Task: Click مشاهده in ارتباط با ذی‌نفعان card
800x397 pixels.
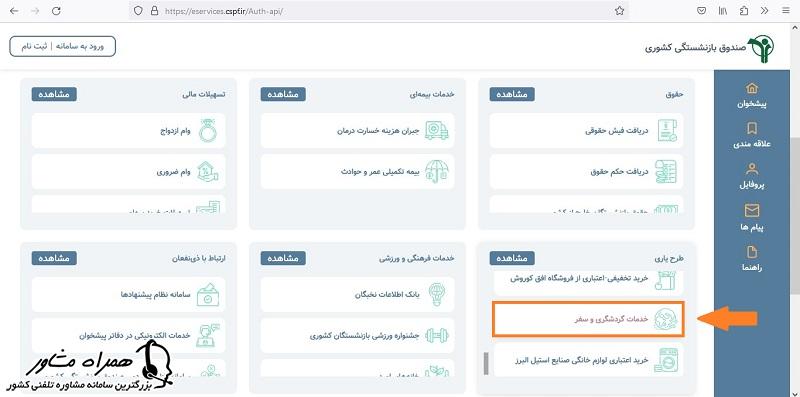Action: 54,258
